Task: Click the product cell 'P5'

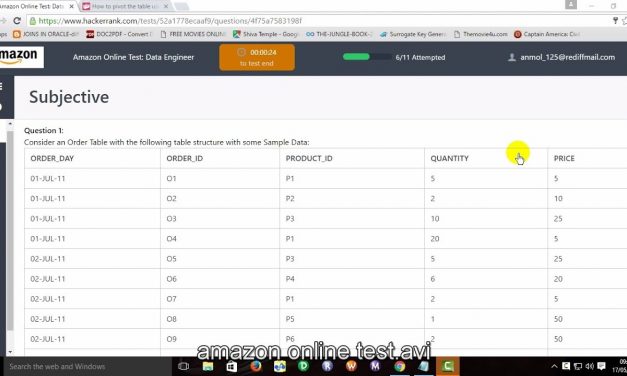Action: (290, 319)
